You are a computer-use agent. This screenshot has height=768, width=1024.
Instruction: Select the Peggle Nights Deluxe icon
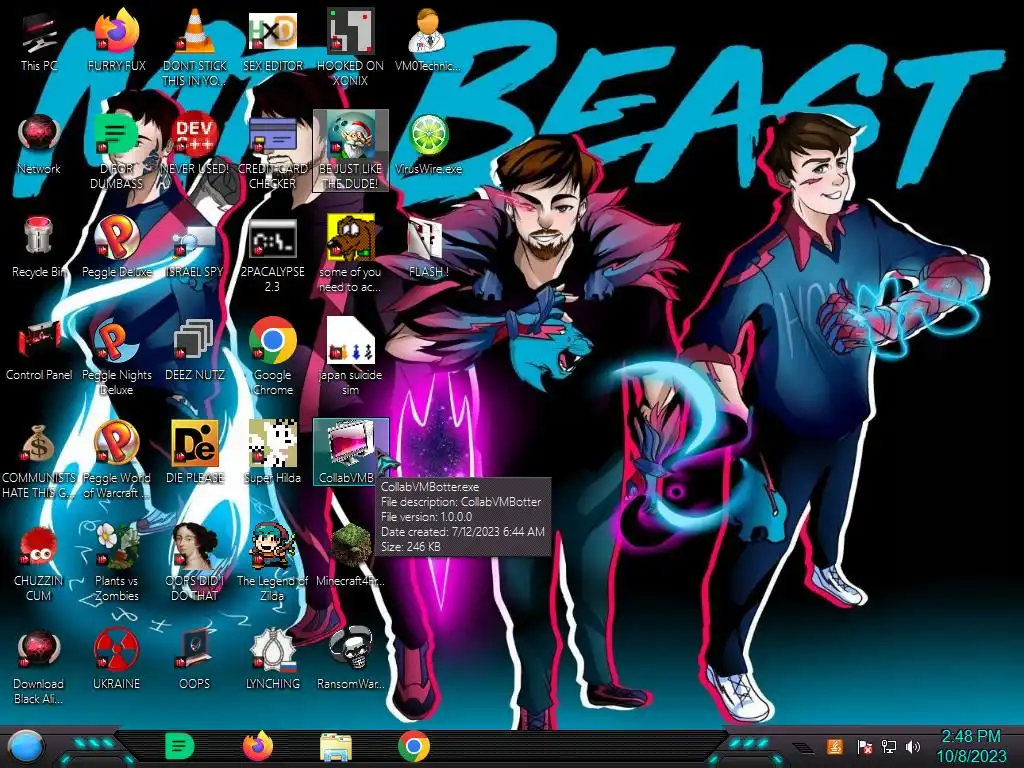coord(116,358)
